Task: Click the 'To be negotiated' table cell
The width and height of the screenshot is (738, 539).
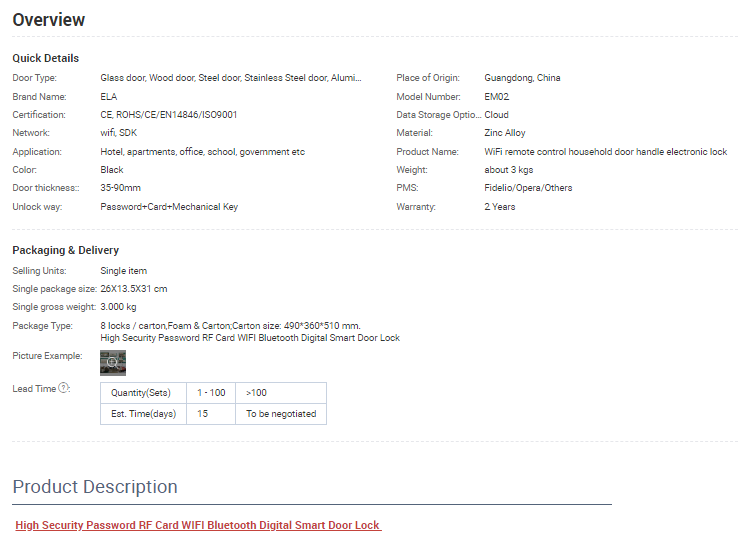Action: coord(280,413)
